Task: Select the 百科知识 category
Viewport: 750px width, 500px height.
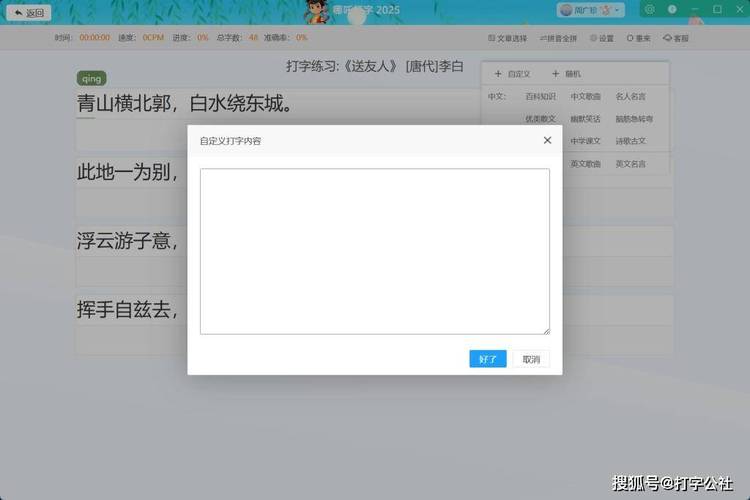Action: tap(540, 97)
